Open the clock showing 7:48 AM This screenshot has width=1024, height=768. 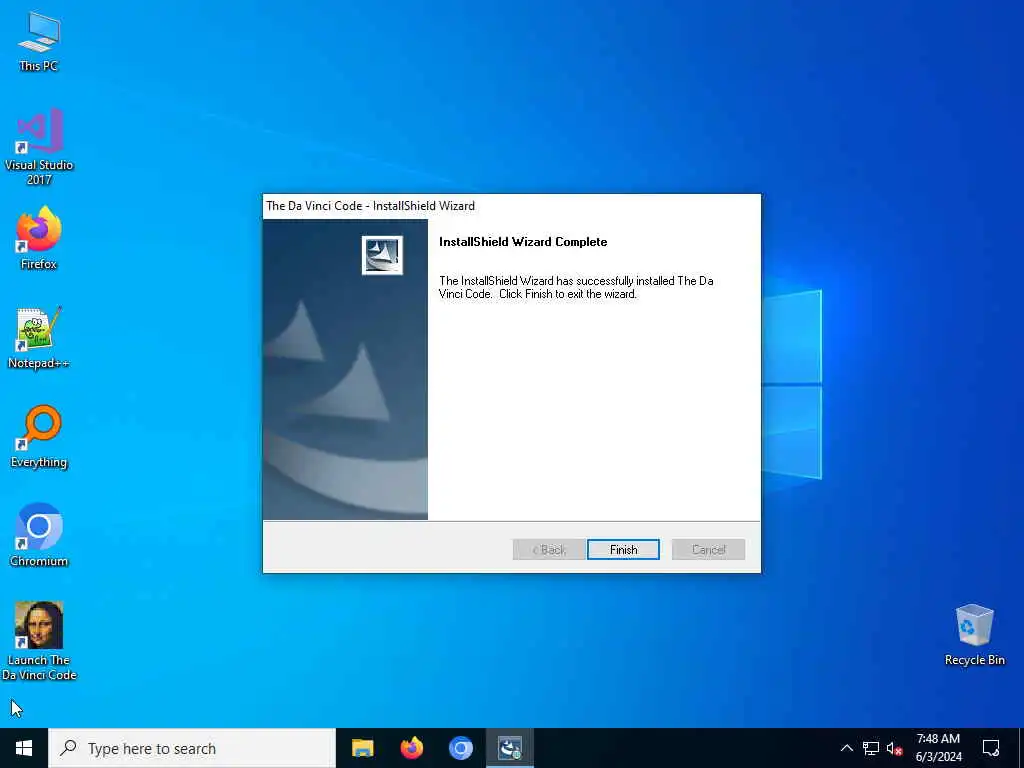938,748
